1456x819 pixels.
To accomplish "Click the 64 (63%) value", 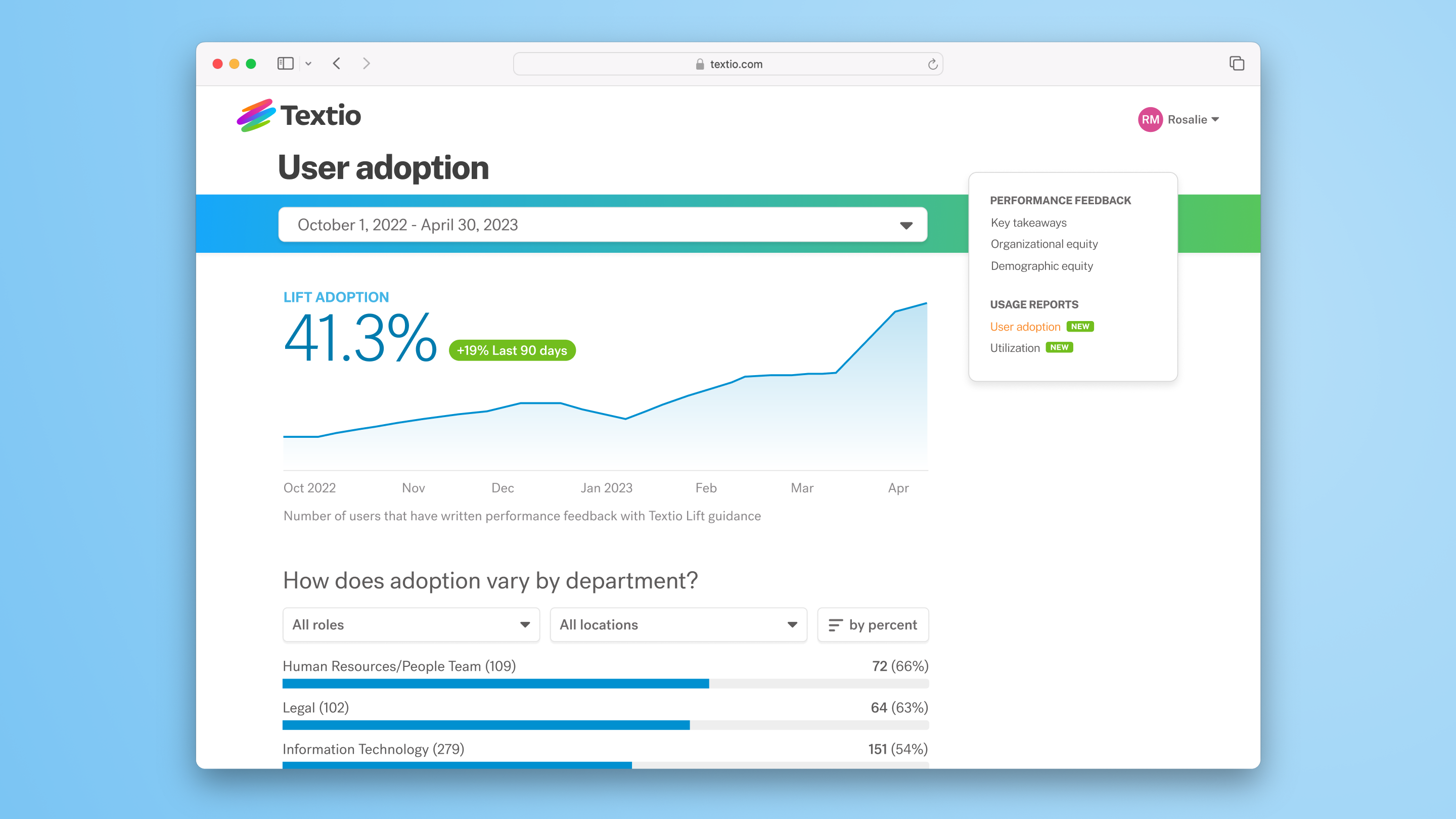I will (899, 707).
